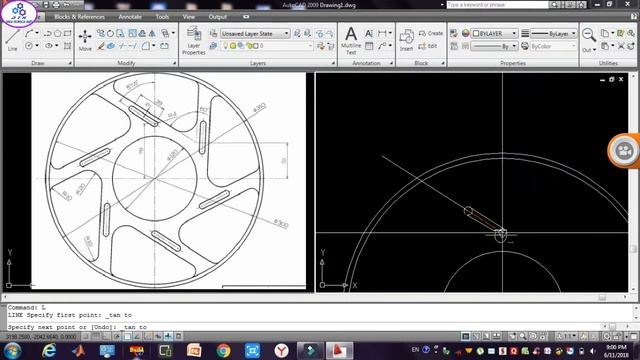Open the Unsaved Layer State dropdown
640x360 pixels.
255,33
